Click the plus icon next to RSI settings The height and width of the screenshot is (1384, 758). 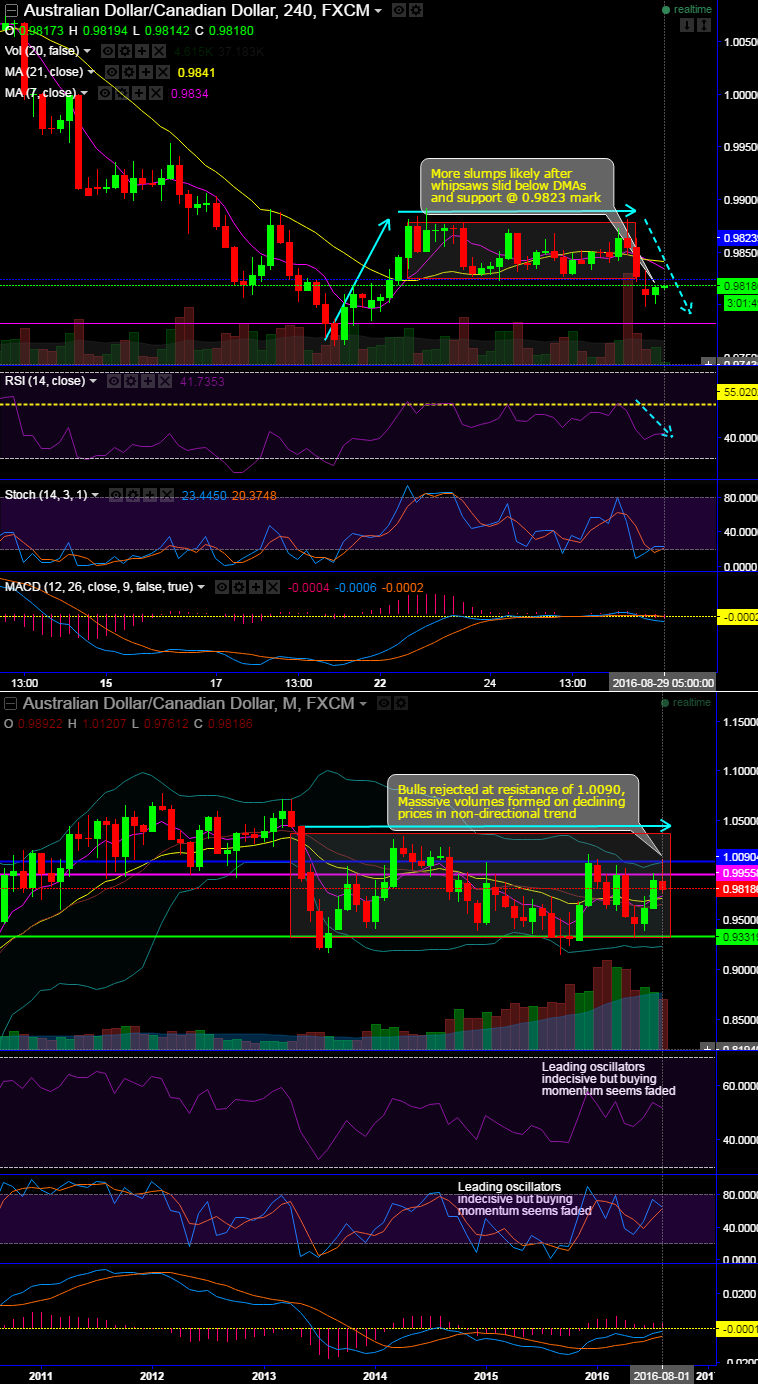pos(146,381)
